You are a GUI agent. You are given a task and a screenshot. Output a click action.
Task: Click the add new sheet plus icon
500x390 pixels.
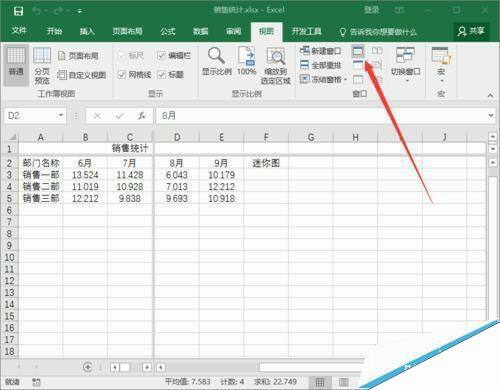click(x=87, y=367)
